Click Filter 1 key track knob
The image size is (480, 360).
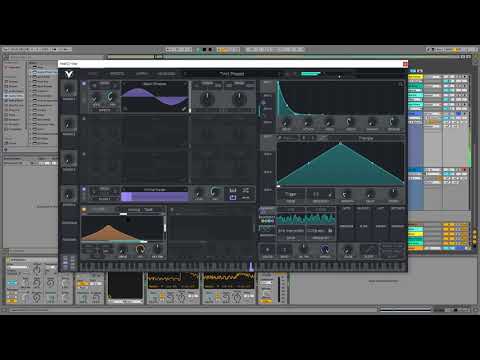(x=157, y=249)
